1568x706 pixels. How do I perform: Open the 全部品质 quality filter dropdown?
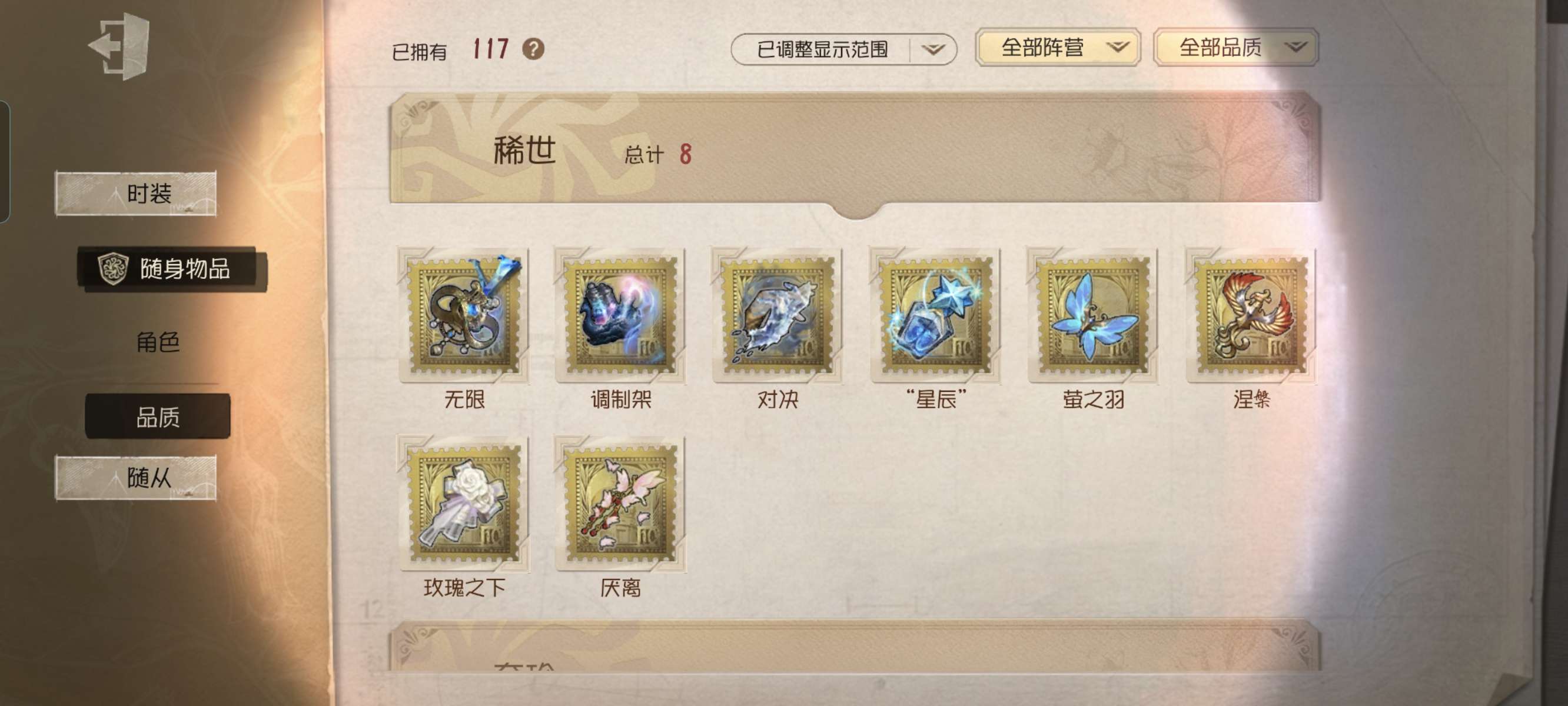pyautogui.click(x=1236, y=48)
